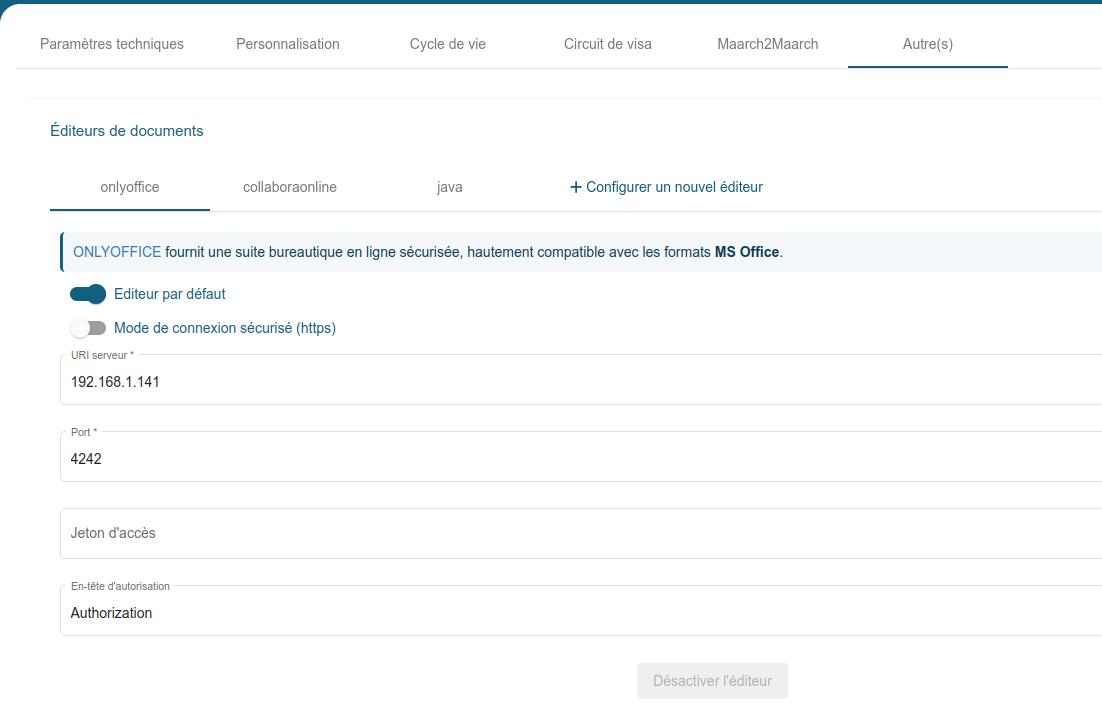Open the Paramètres techniques tab
Image resolution: width=1102 pixels, height=709 pixels.
point(112,44)
